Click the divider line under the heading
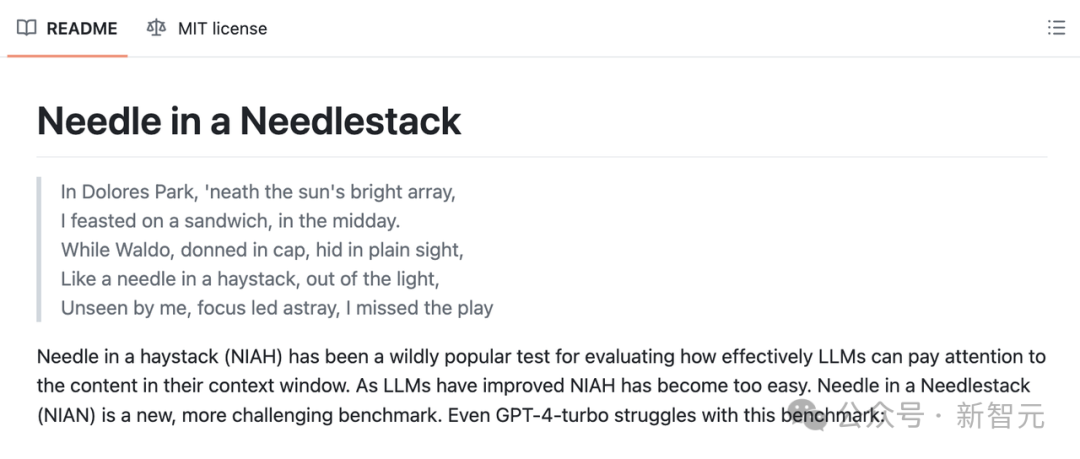Screen dimensions: 1080x459 coord(542,157)
